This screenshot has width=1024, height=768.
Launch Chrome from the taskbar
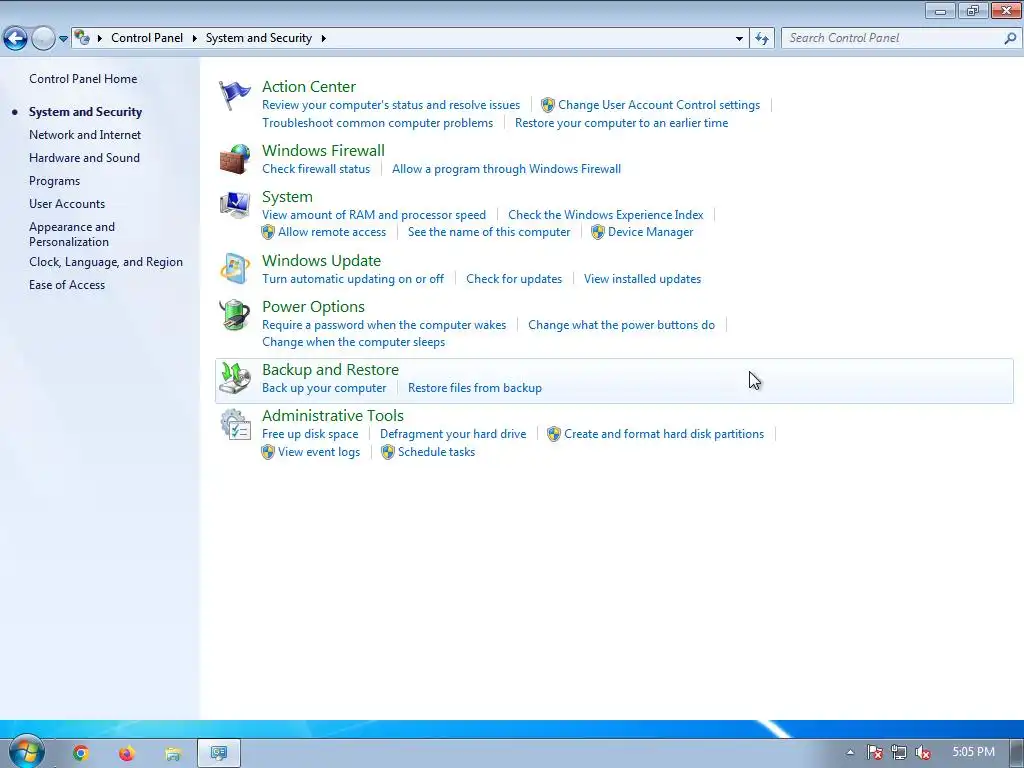[80, 754]
